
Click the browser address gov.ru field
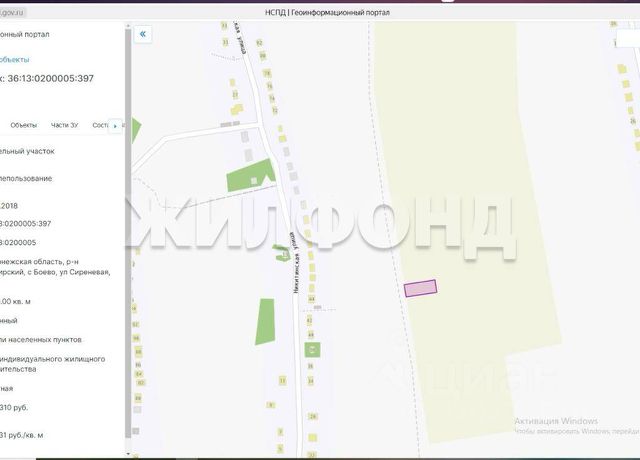tap(13, 13)
